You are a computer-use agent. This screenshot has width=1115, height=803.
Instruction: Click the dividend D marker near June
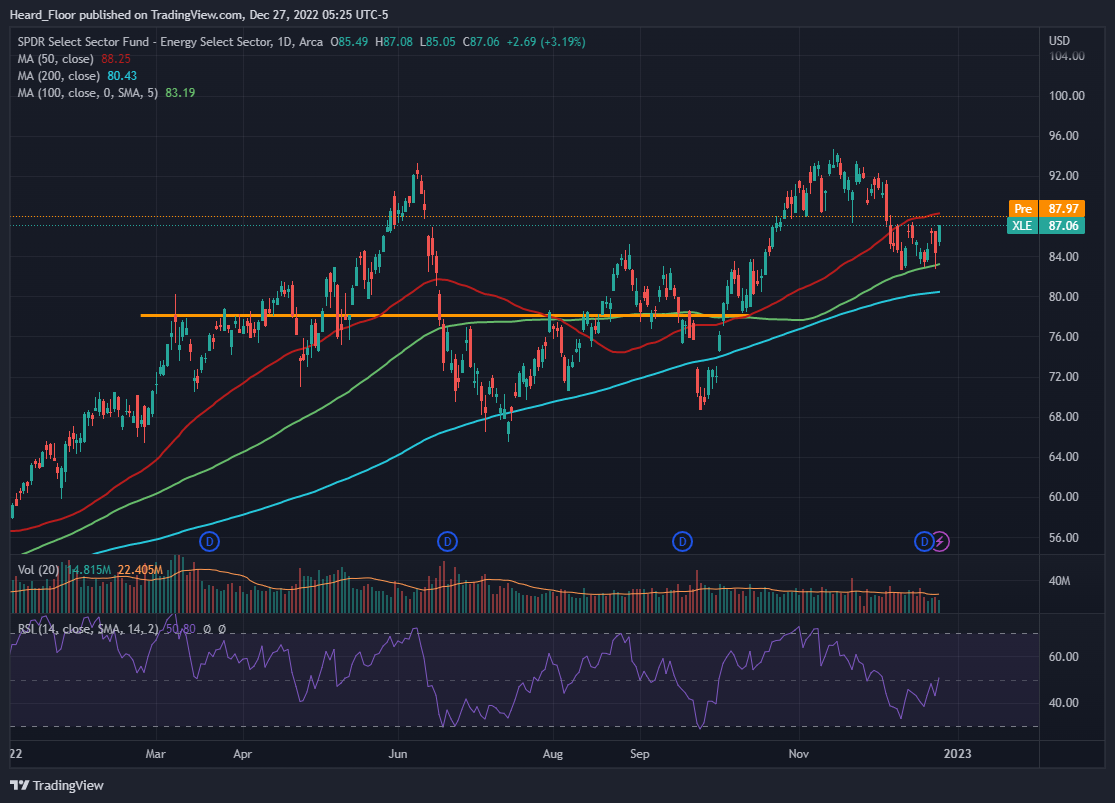coord(447,542)
